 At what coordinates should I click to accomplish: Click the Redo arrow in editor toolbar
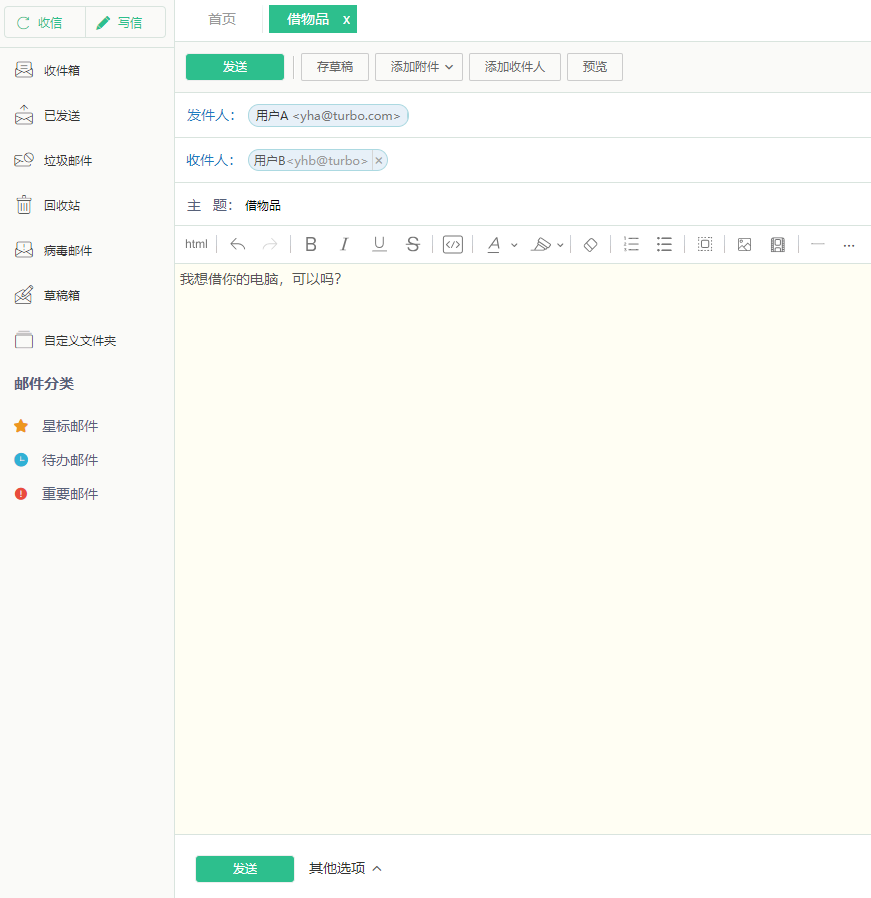click(270, 245)
